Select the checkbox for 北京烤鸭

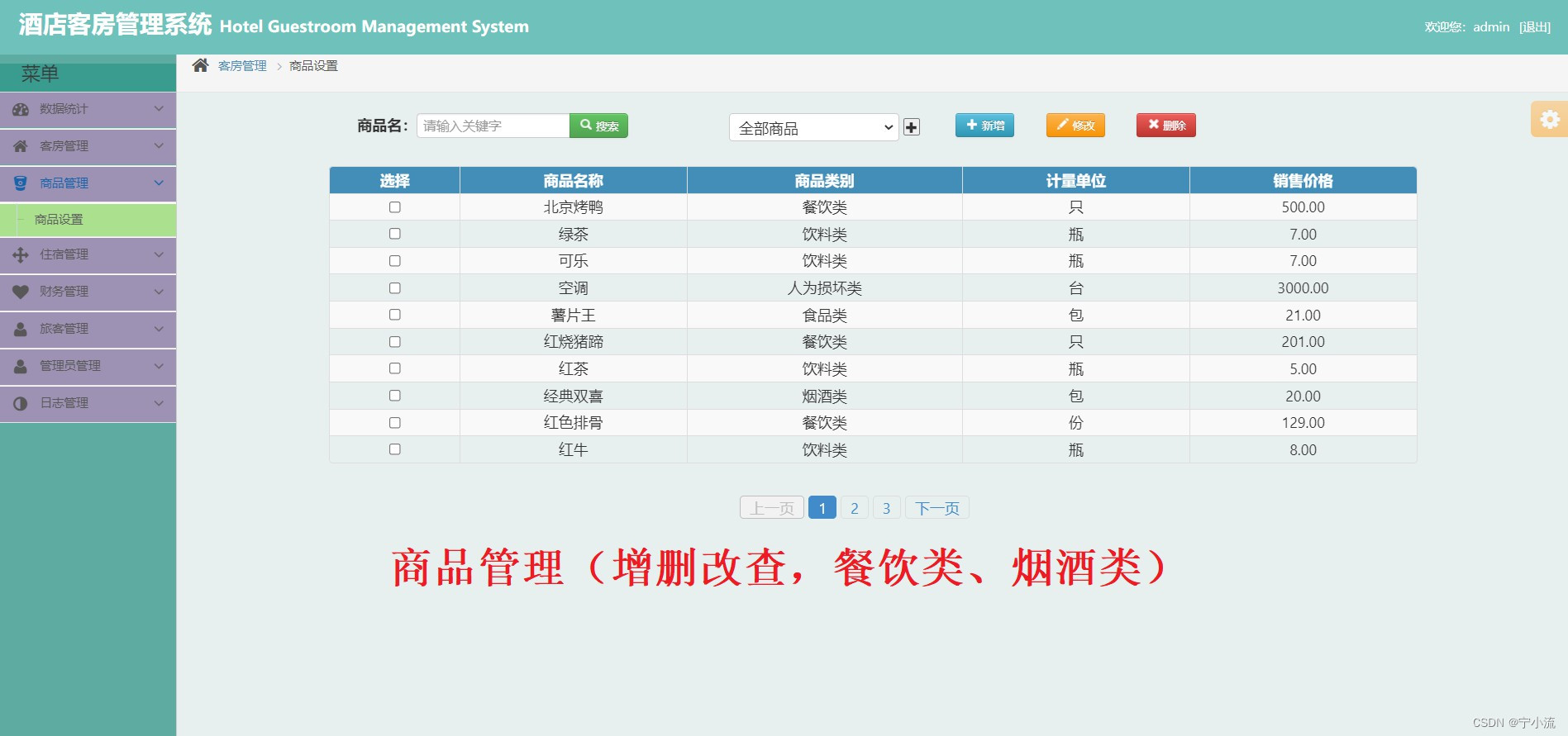[395, 207]
